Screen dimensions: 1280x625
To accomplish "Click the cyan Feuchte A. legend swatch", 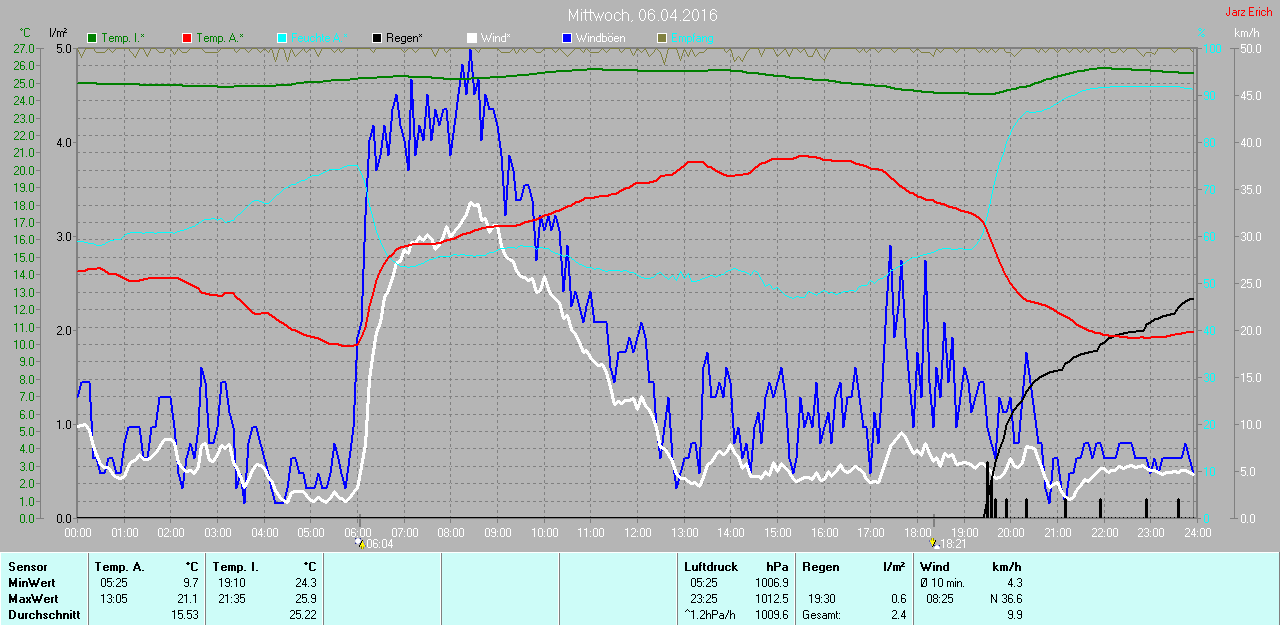I will click(282, 38).
